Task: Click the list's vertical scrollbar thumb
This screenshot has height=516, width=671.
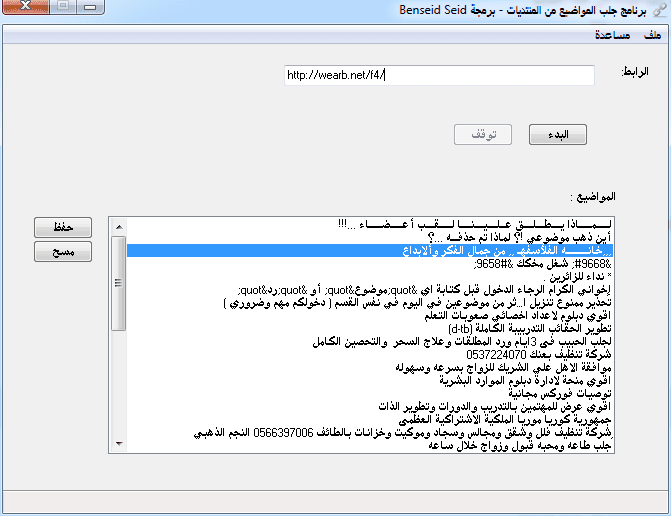Action: click(119, 283)
